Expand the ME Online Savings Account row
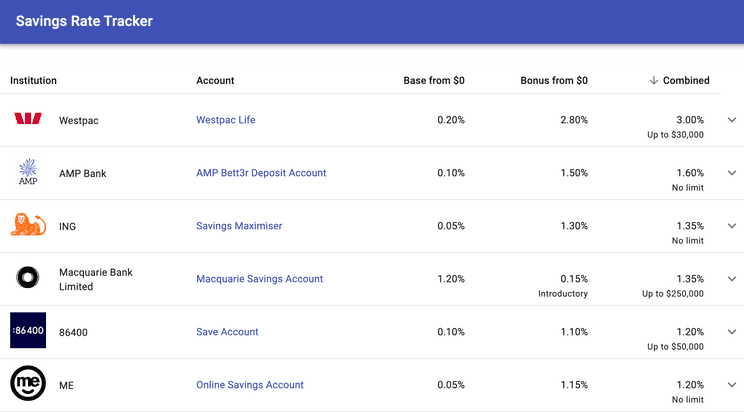 [x=732, y=385]
